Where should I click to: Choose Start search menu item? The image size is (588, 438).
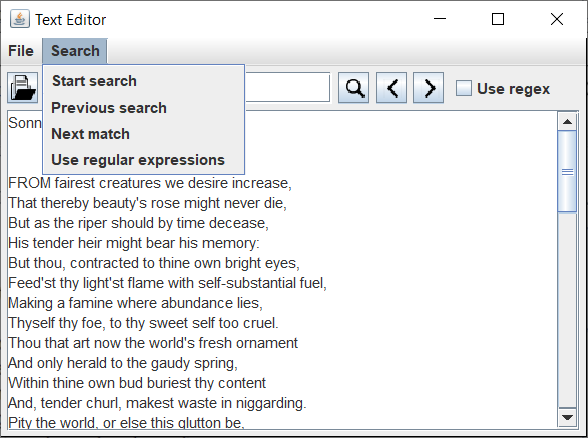pyautogui.click(x=144, y=81)
